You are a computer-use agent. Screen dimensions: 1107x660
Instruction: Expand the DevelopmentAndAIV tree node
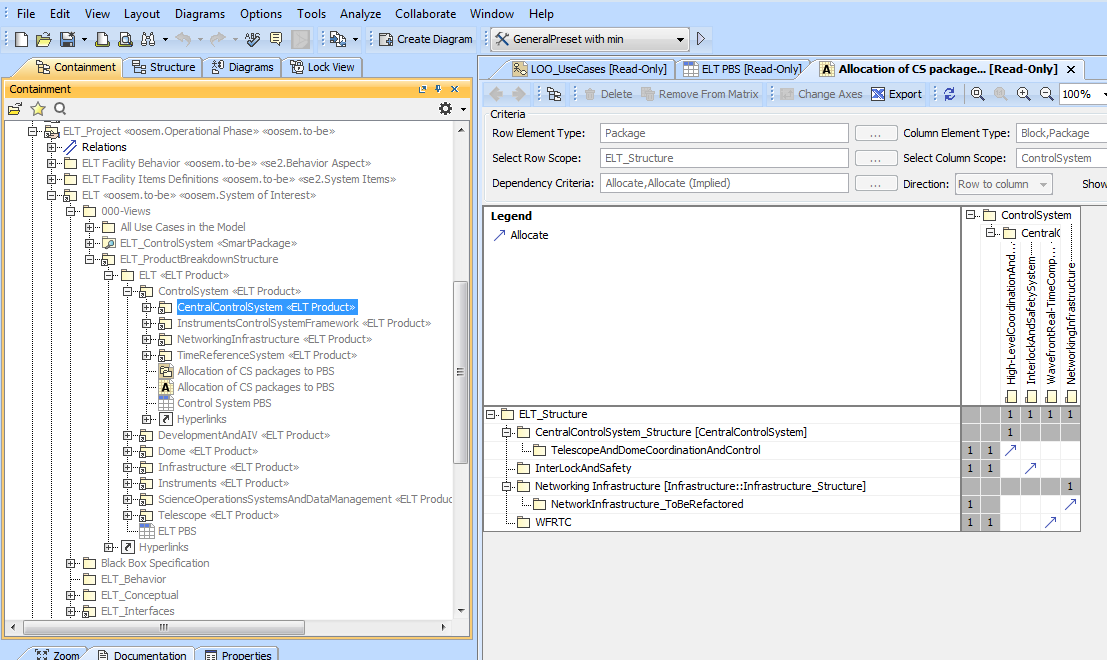click(x=128, y=435)
